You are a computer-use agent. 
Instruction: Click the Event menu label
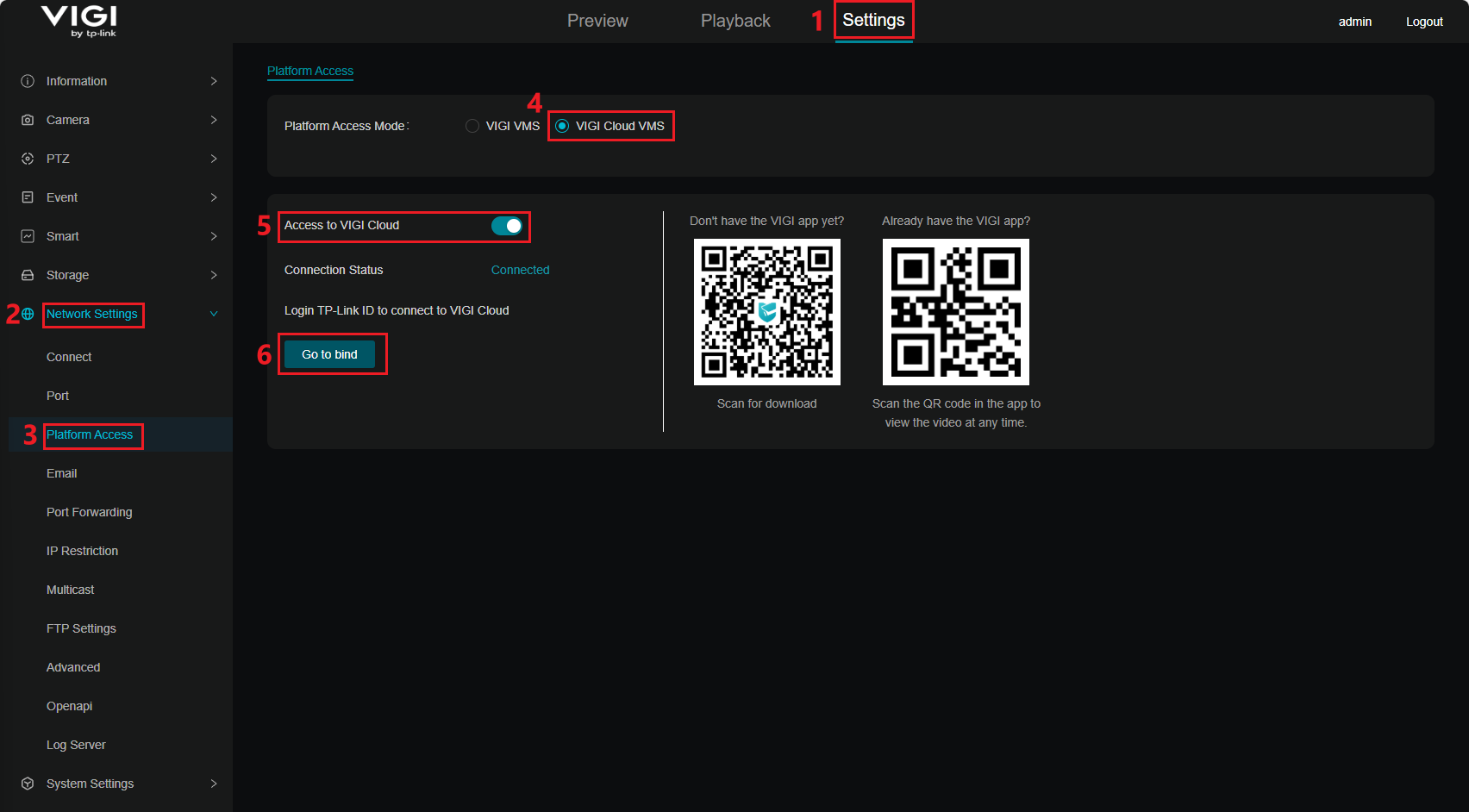[62, 197]
